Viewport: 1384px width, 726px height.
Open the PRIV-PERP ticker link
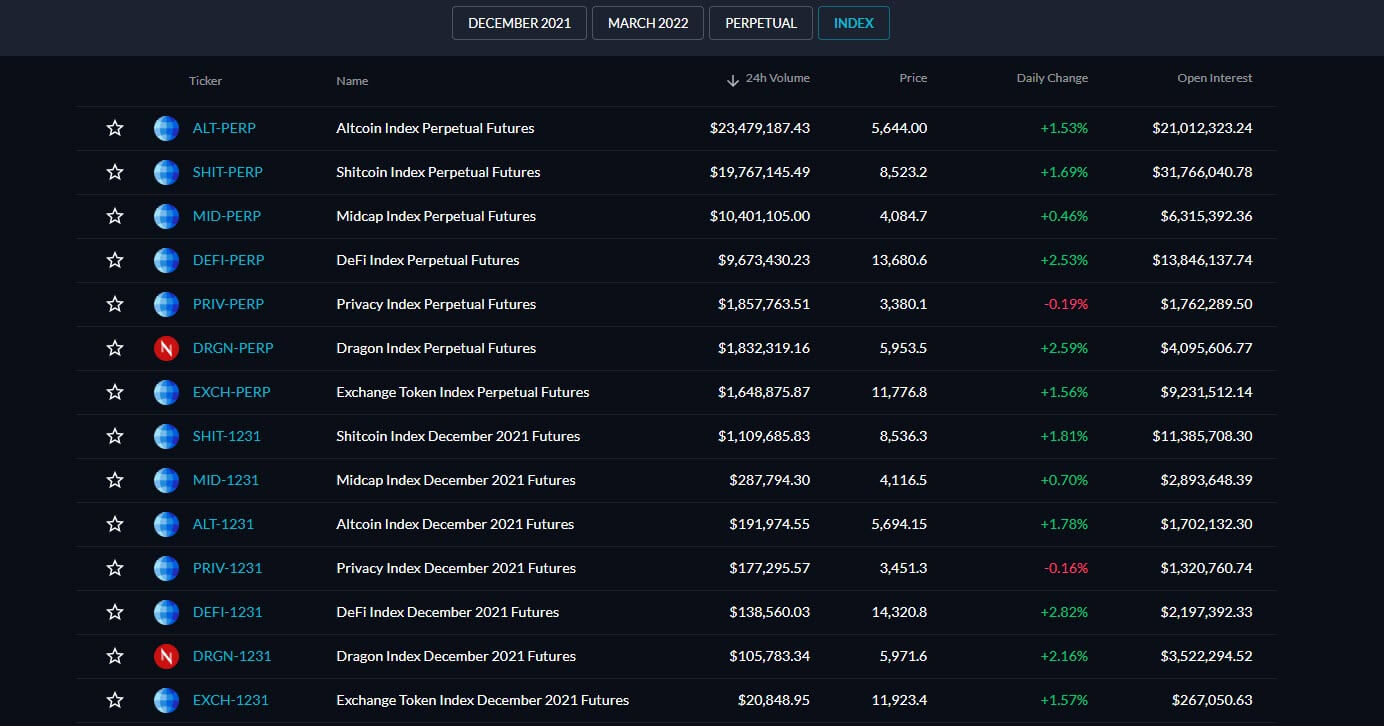[229, 304]
